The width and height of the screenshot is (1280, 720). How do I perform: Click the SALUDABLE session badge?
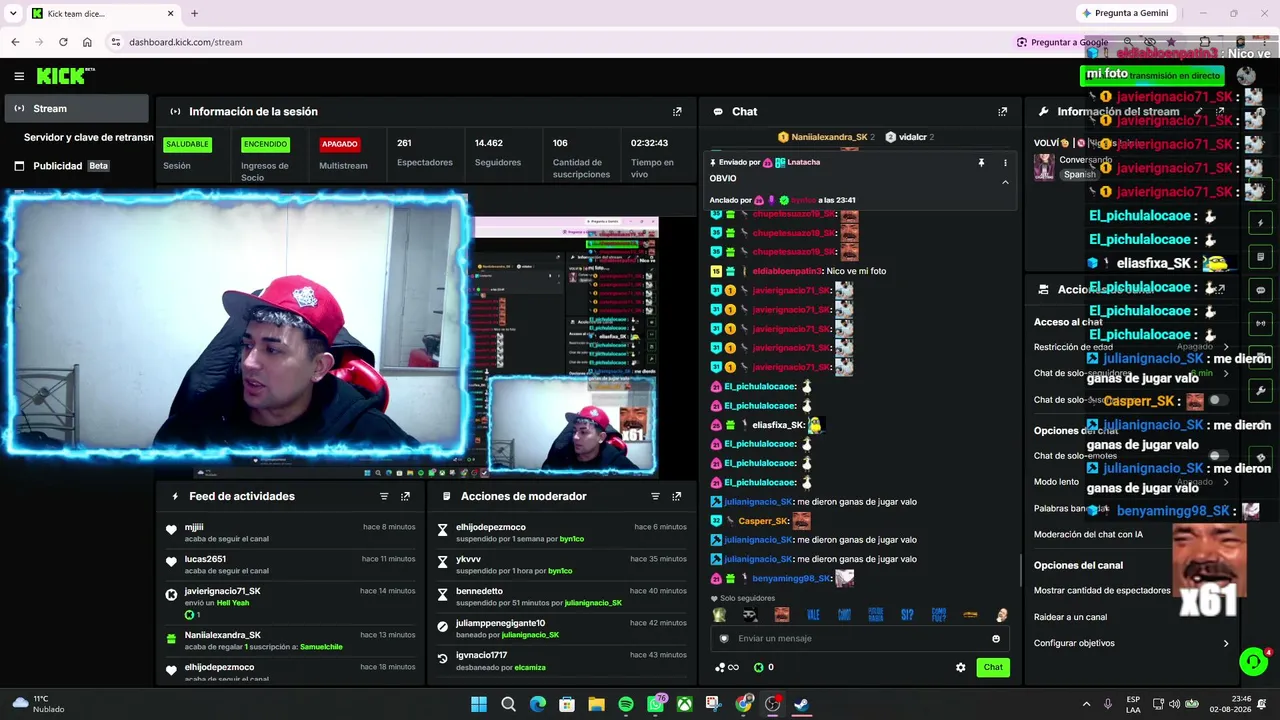(187, 144)
